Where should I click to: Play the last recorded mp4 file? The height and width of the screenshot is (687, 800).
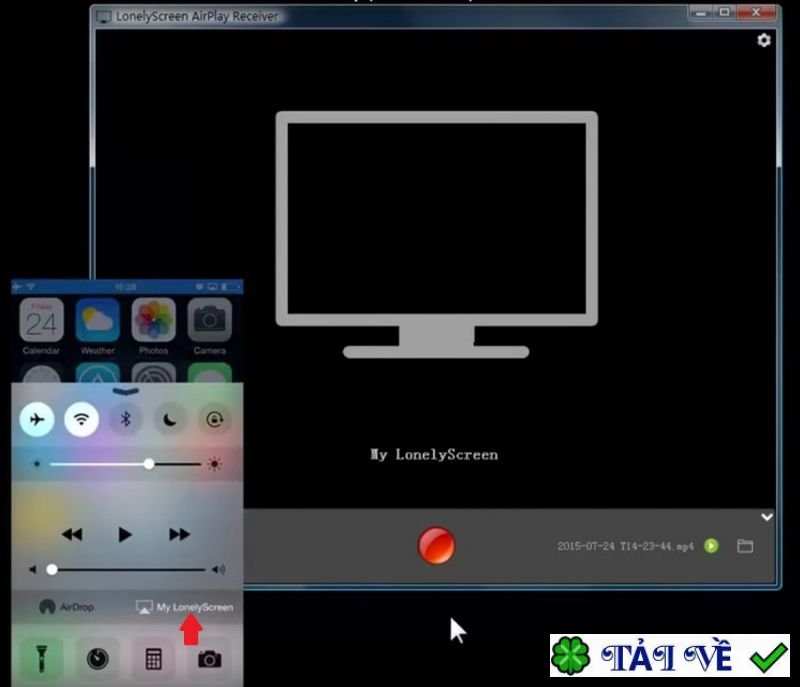coord(711,546)
